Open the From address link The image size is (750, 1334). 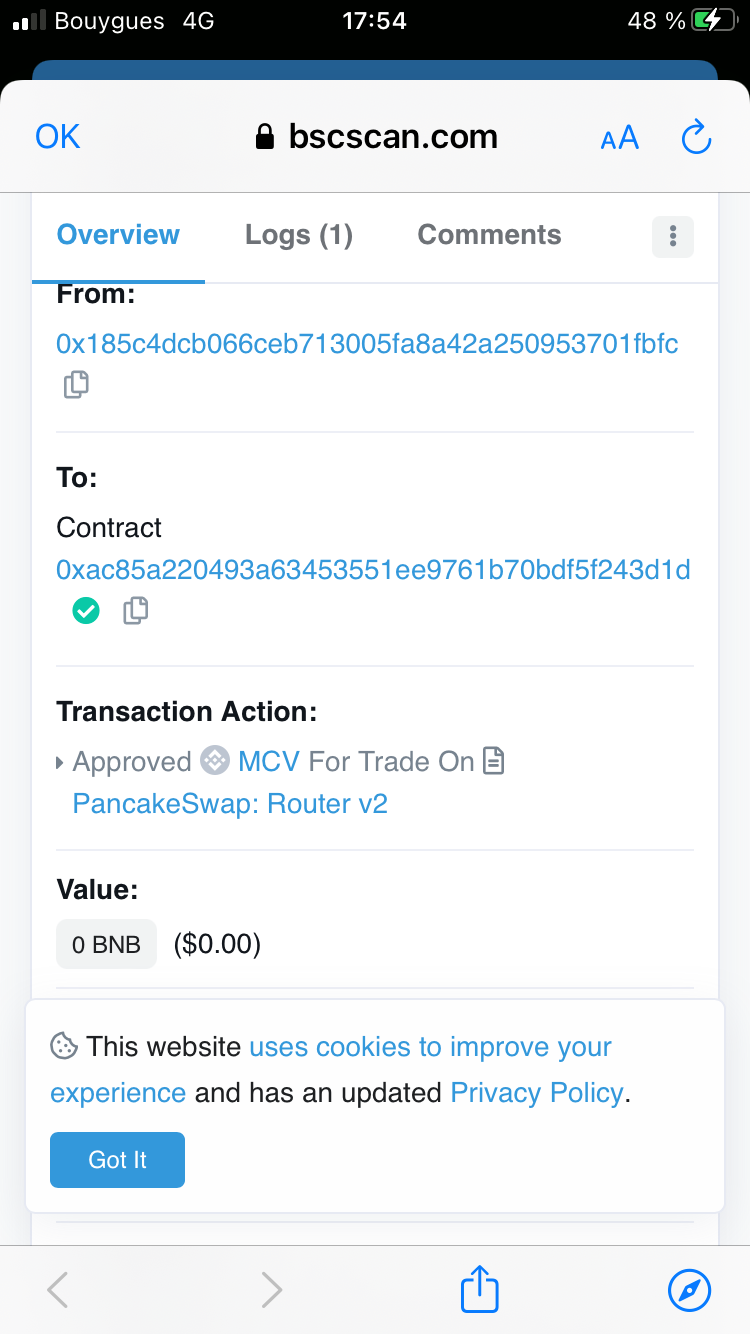point(367,344)
